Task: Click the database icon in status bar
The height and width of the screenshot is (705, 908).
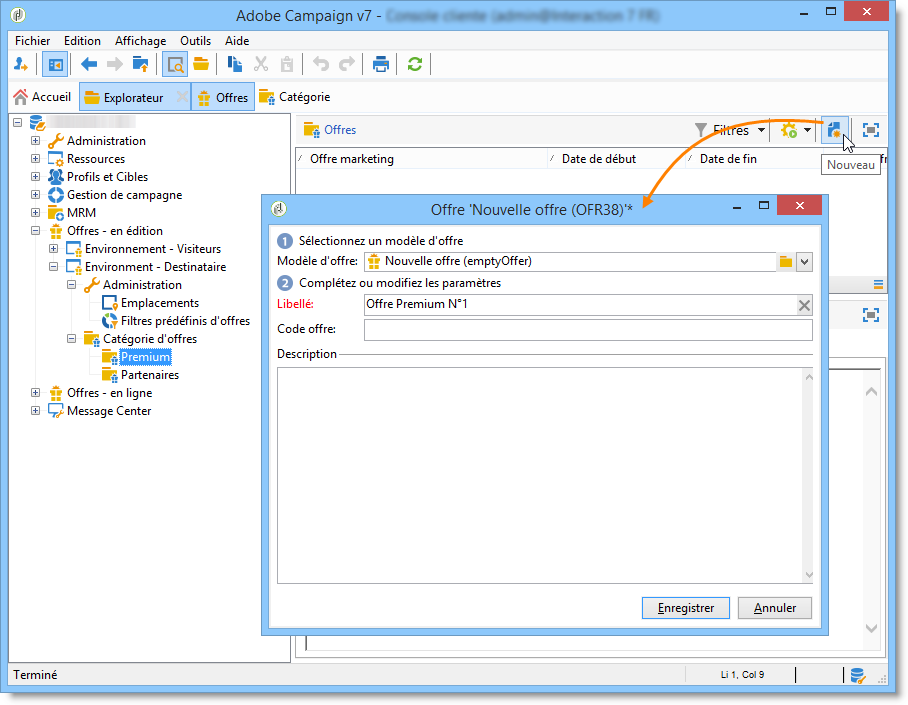Action: (858, 675)
